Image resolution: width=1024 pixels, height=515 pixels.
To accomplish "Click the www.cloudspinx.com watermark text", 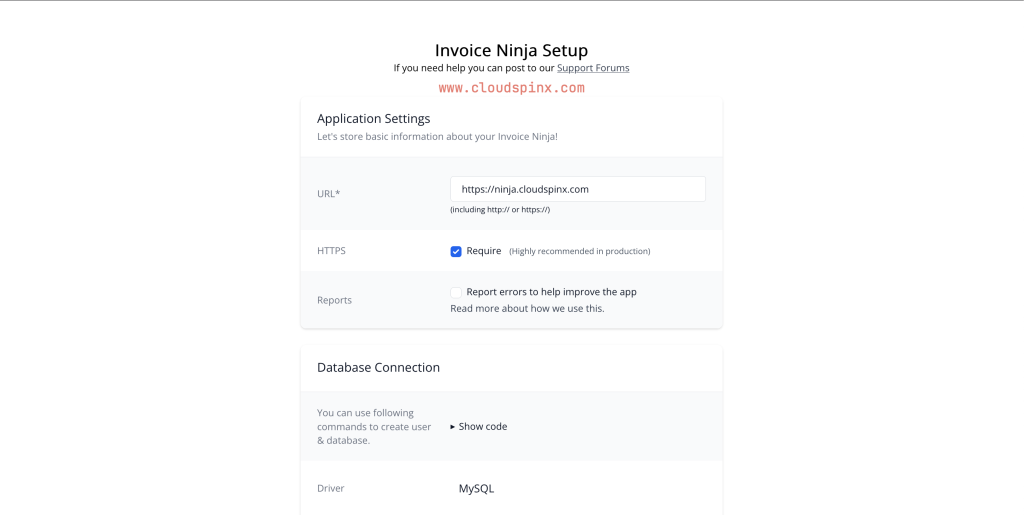I will (511, 88).
